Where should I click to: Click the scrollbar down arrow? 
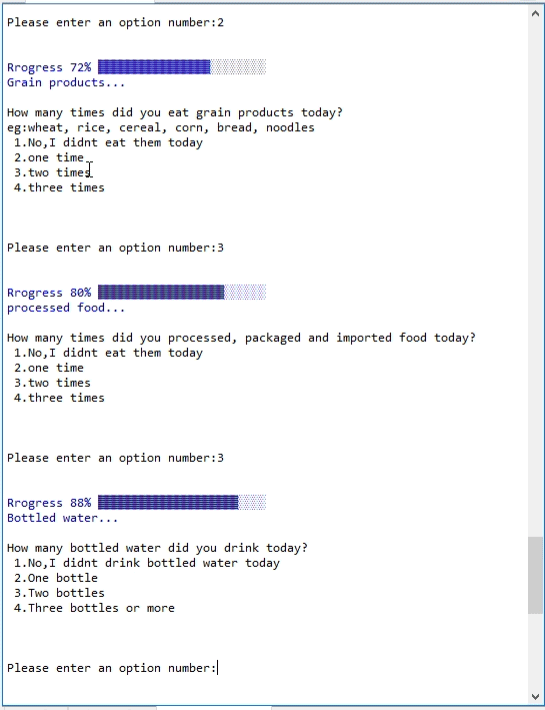click(535, 697)
